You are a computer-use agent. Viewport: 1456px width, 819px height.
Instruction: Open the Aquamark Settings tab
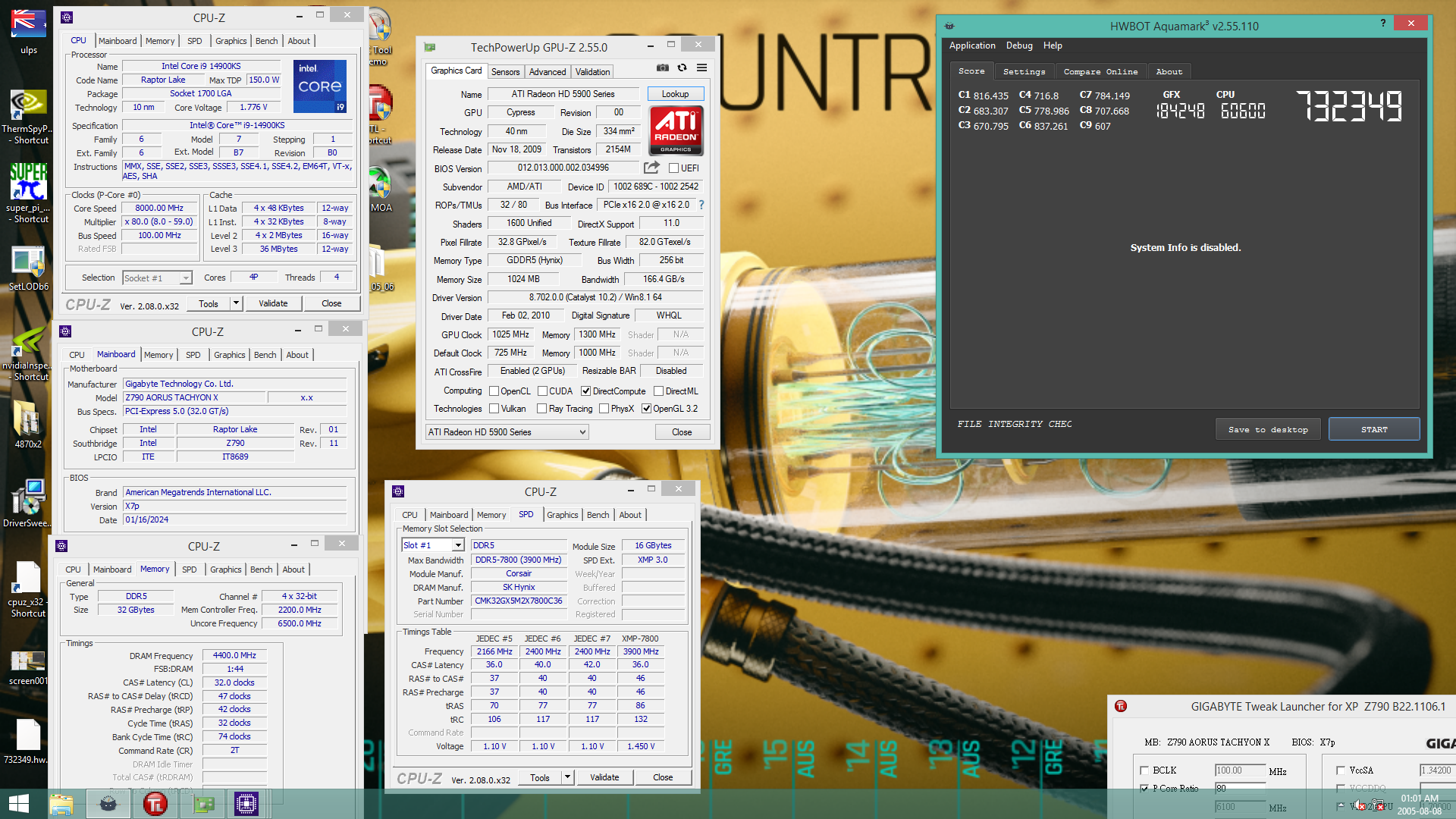click(1024, 72)
